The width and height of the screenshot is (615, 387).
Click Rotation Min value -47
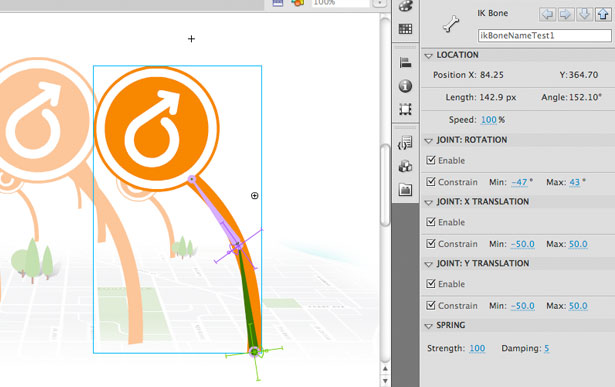pos(519,182)
